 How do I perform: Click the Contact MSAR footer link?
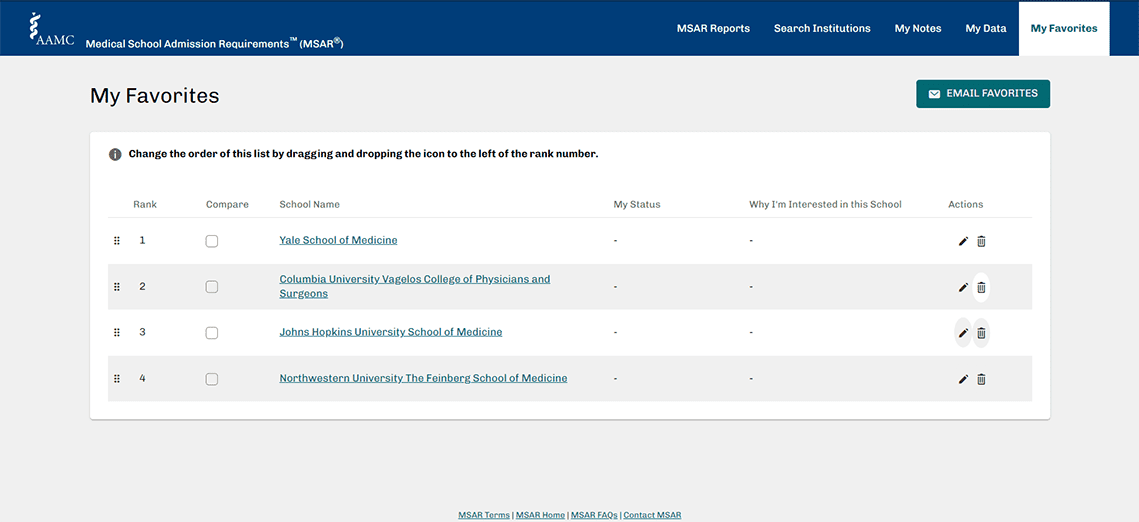coord(652,515)
